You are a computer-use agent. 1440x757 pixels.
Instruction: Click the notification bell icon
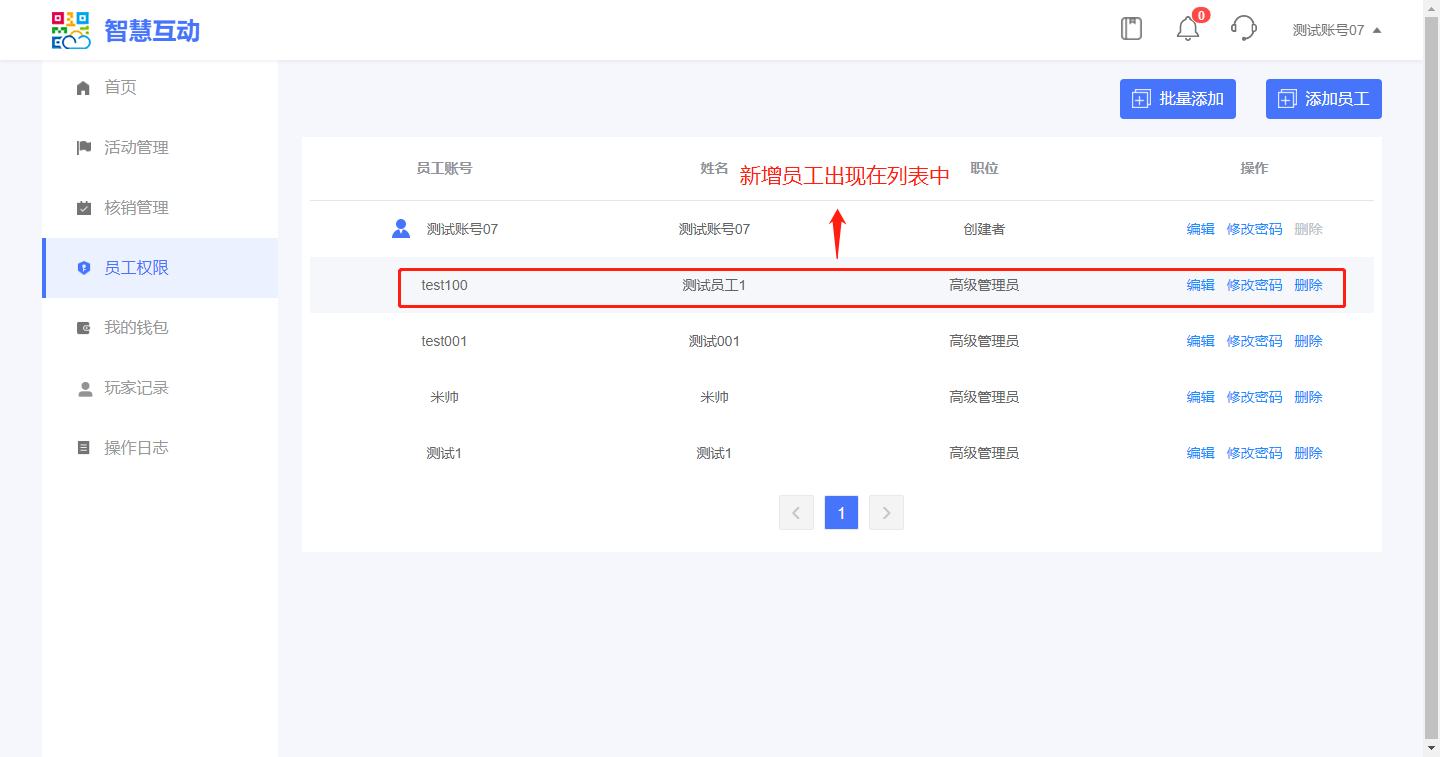click(x=1187, y=29)
